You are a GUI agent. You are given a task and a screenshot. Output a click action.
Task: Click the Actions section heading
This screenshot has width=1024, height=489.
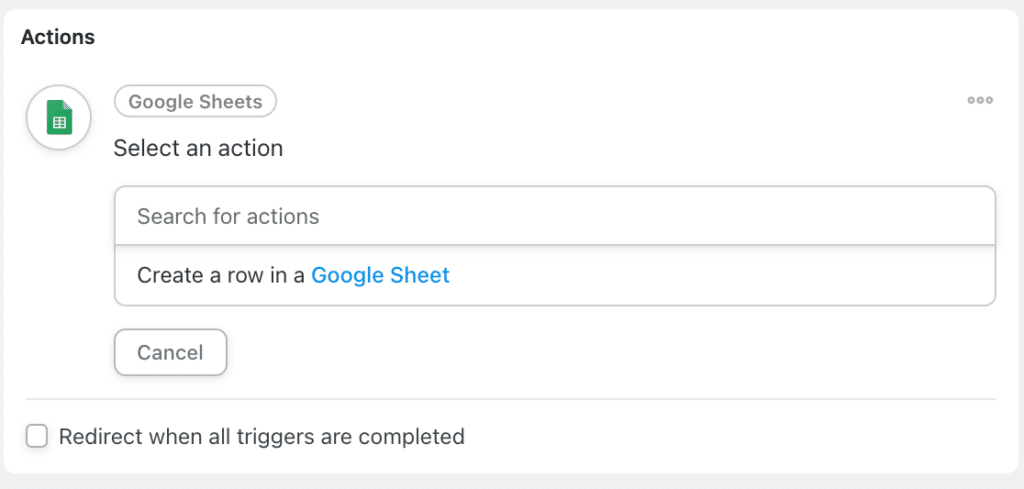[58, 37]
